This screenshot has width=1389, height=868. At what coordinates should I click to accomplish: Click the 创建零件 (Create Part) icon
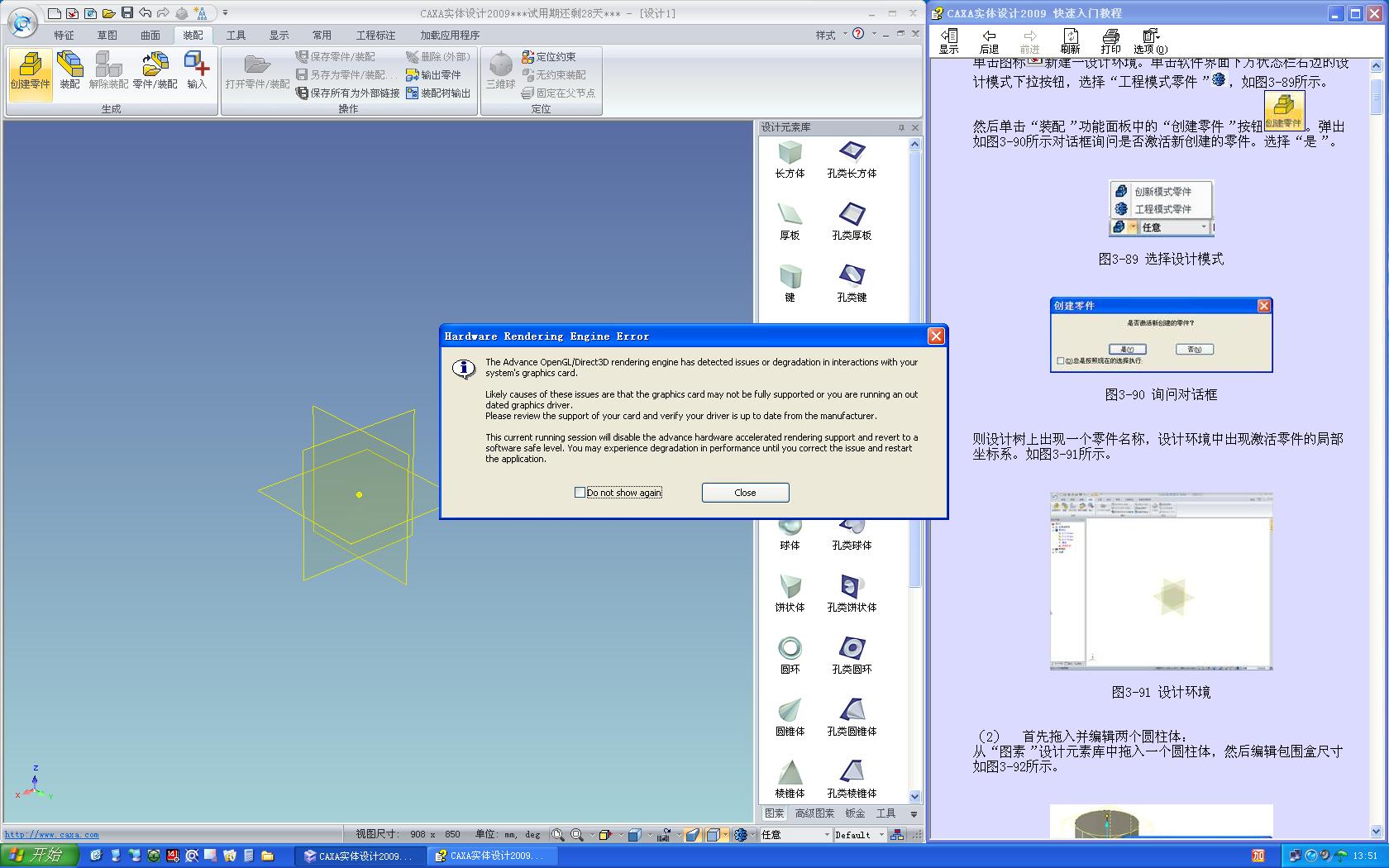pos(31,71)
